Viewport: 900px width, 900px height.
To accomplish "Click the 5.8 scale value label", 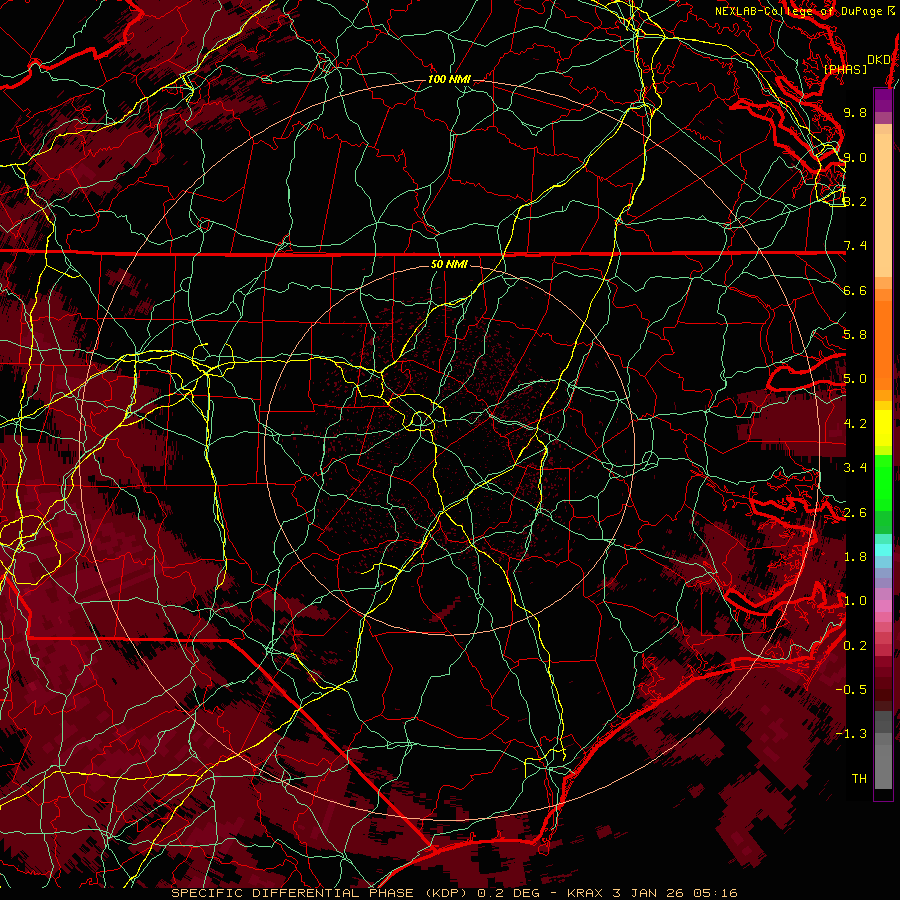I will pos(855,335).
